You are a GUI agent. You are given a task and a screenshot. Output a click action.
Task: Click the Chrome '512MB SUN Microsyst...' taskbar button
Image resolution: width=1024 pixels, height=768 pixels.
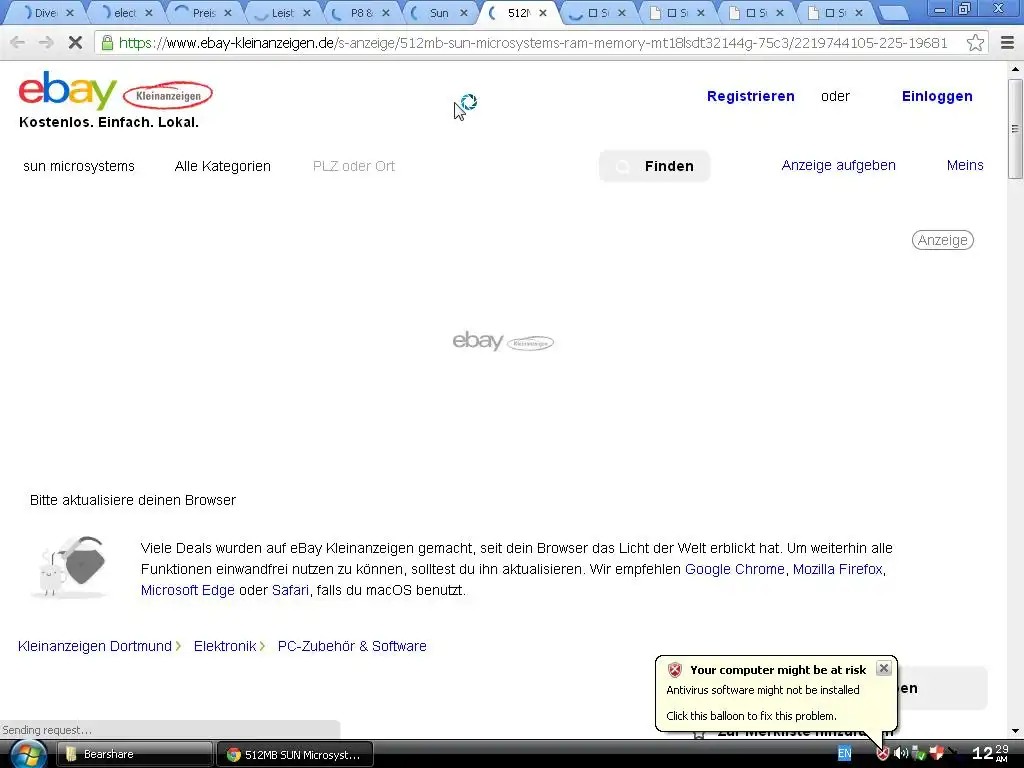(295, 754)
